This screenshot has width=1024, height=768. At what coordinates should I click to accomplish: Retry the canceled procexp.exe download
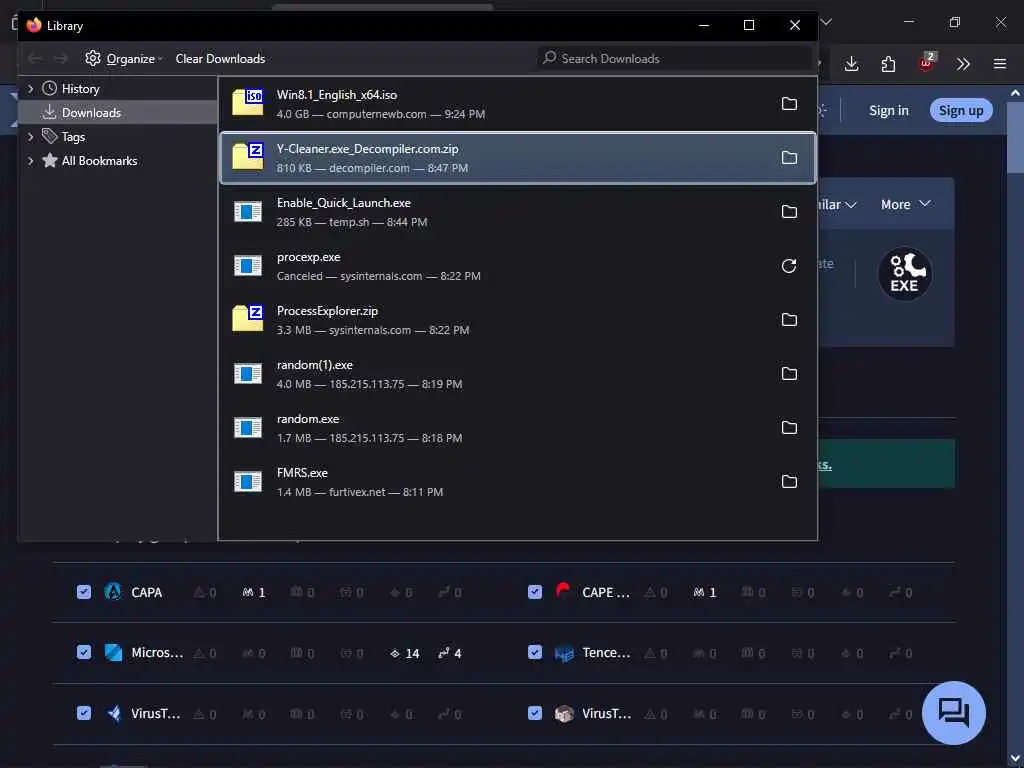pos(789,266)
